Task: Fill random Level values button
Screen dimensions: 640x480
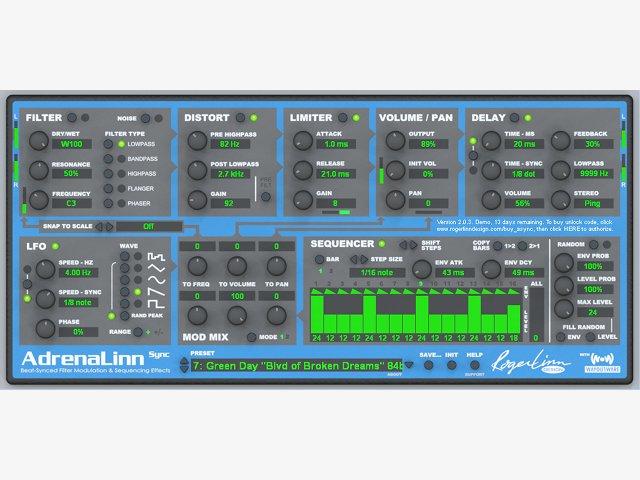Action: point(590,337)
